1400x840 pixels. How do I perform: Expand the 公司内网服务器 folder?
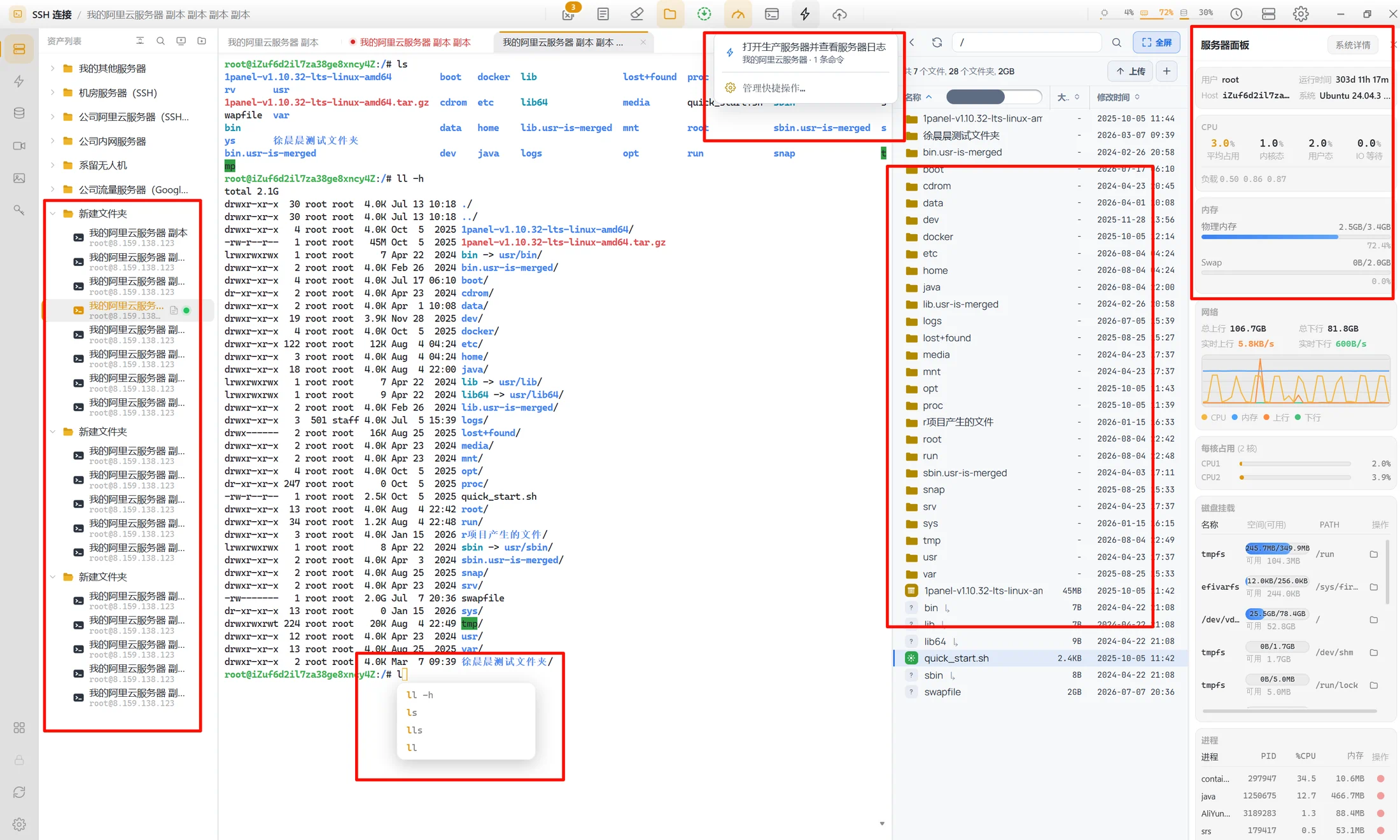coord(53,141)
